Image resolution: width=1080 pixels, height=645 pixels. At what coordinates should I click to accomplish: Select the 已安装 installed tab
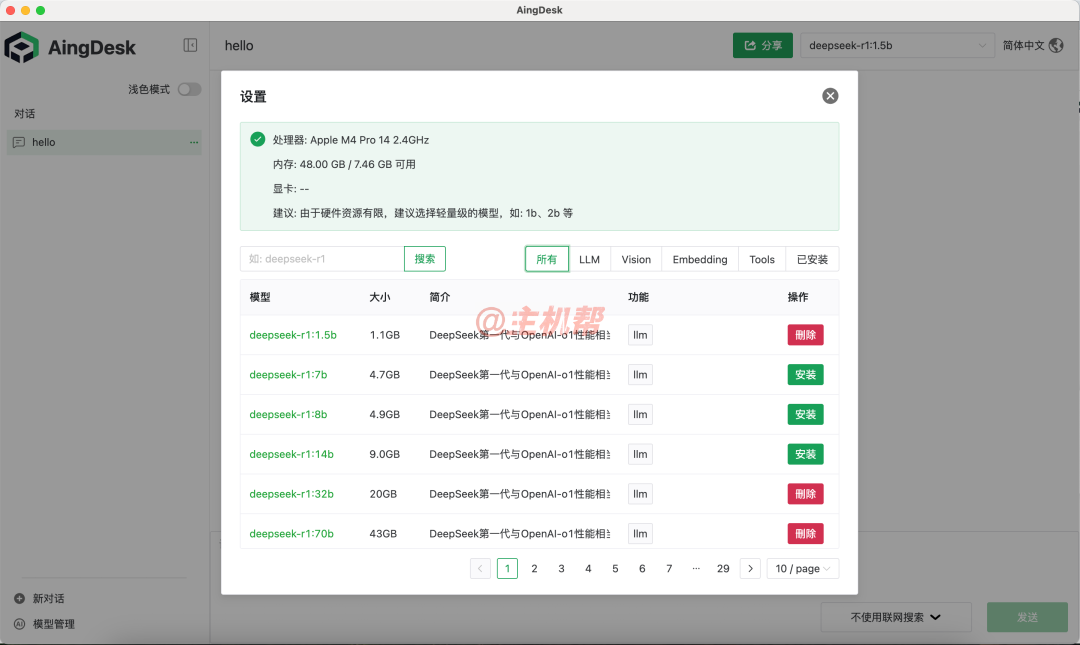[812, 259]
